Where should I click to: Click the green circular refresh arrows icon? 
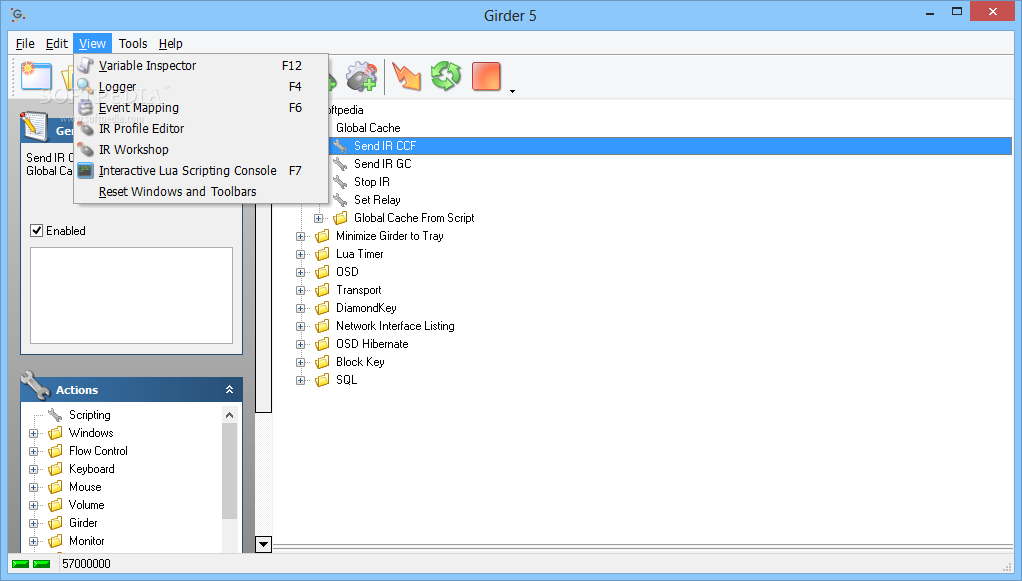(x=446, y=76)
